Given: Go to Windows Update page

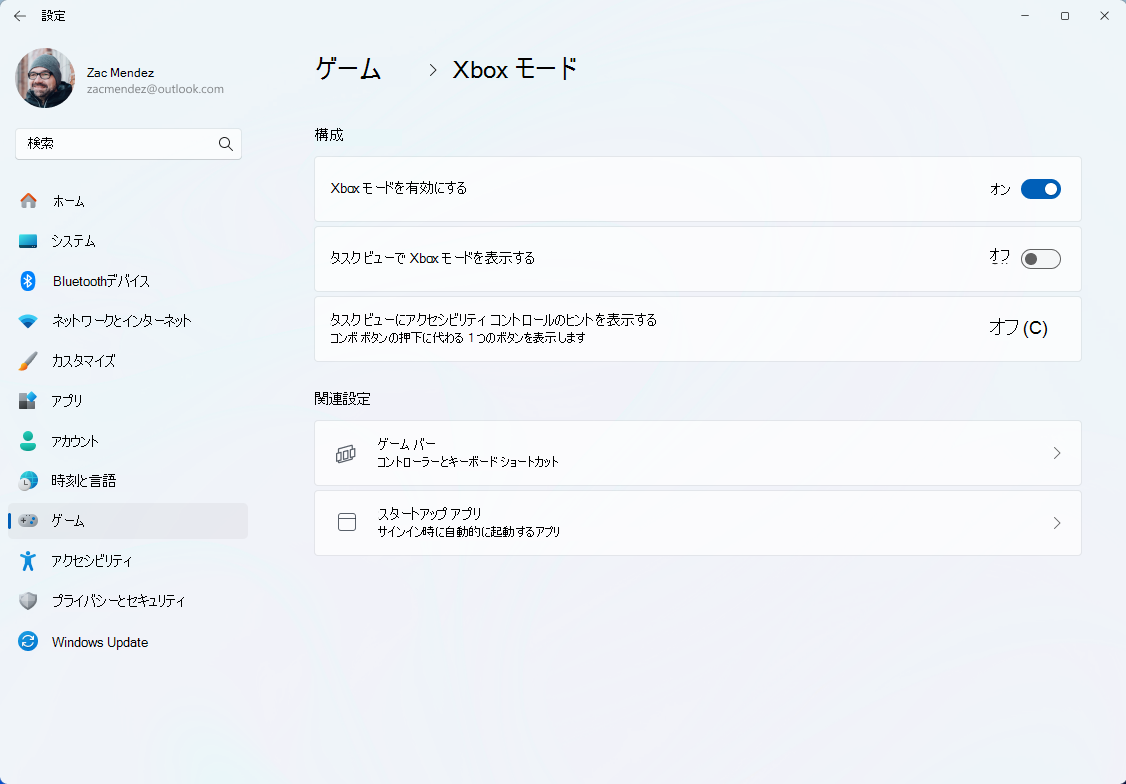Looking at the screenshot, I should pyautogui.click(x=128, y=642).
